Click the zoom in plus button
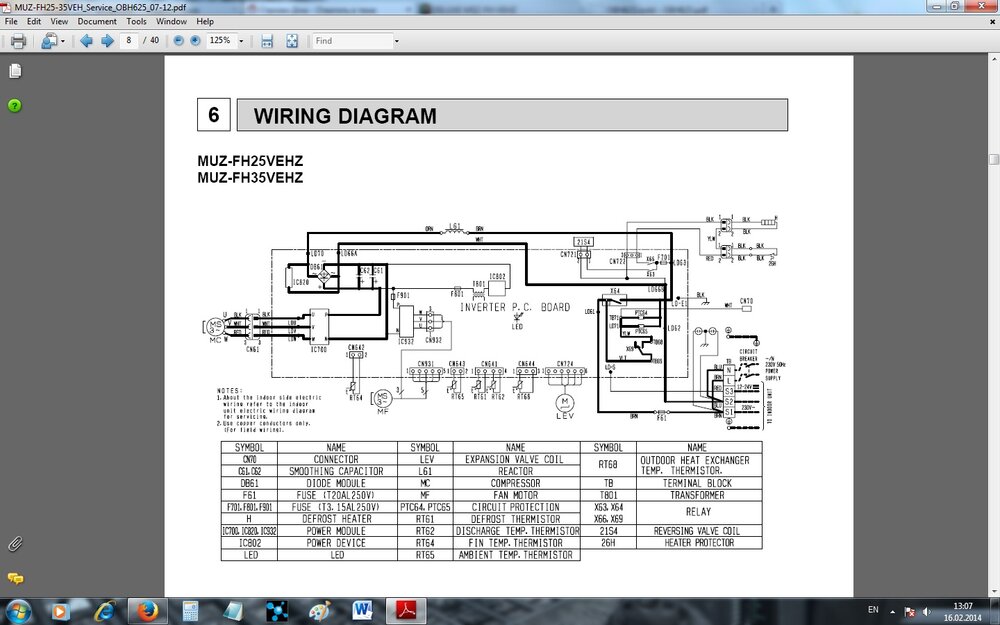This screenshot has width=1000, height=625. (195, 41)
